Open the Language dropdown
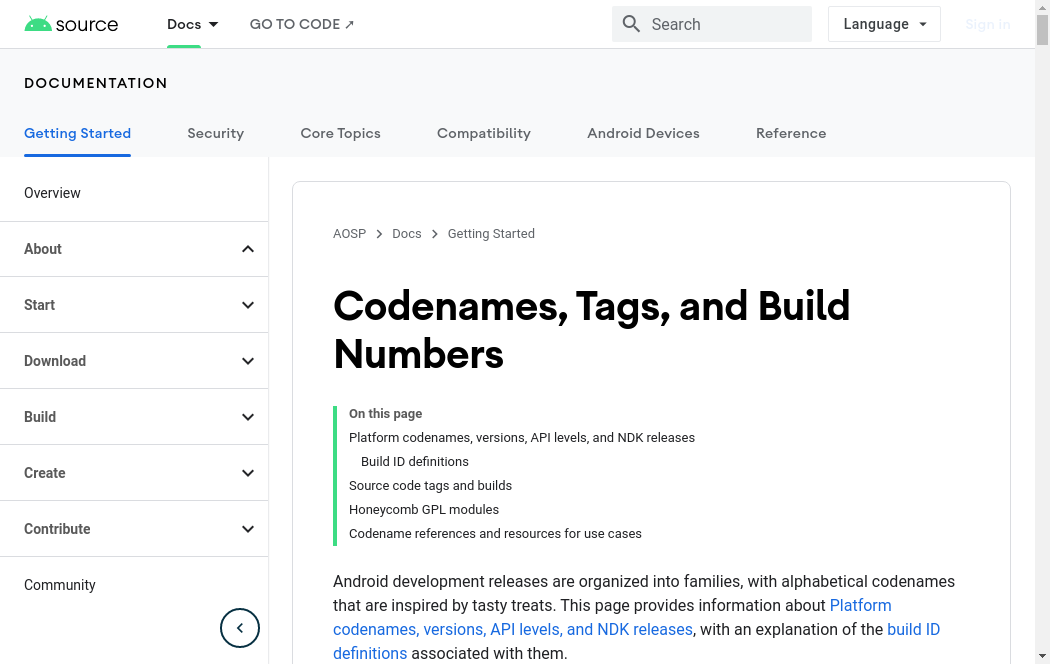 (x=884, y=24)
